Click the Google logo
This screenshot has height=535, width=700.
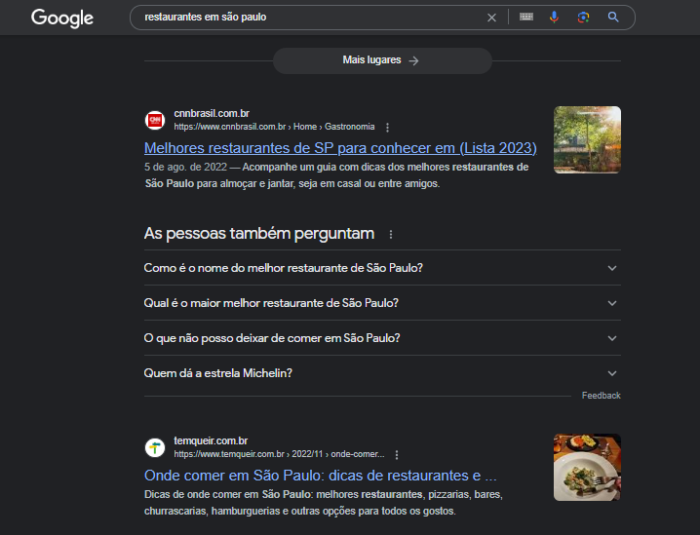coord(62,18)
